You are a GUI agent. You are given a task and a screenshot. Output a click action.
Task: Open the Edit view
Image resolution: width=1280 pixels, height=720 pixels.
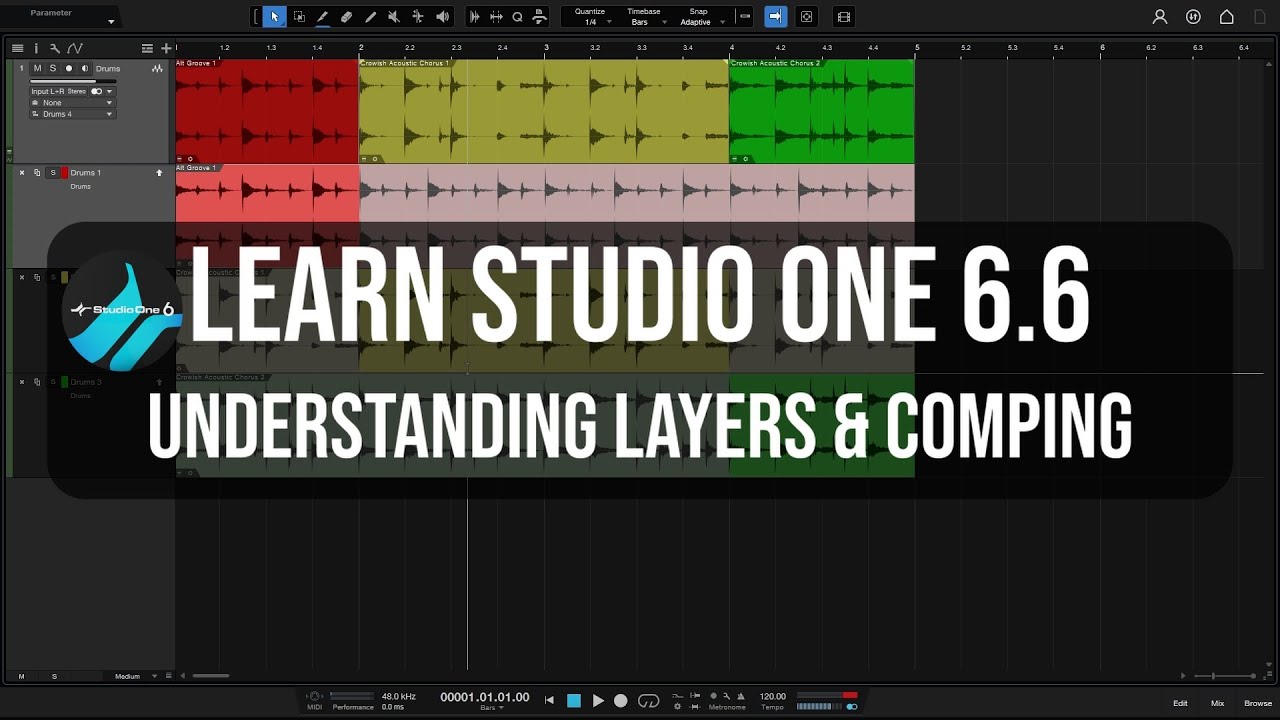pyautogui.click(x=1180, y=703)
